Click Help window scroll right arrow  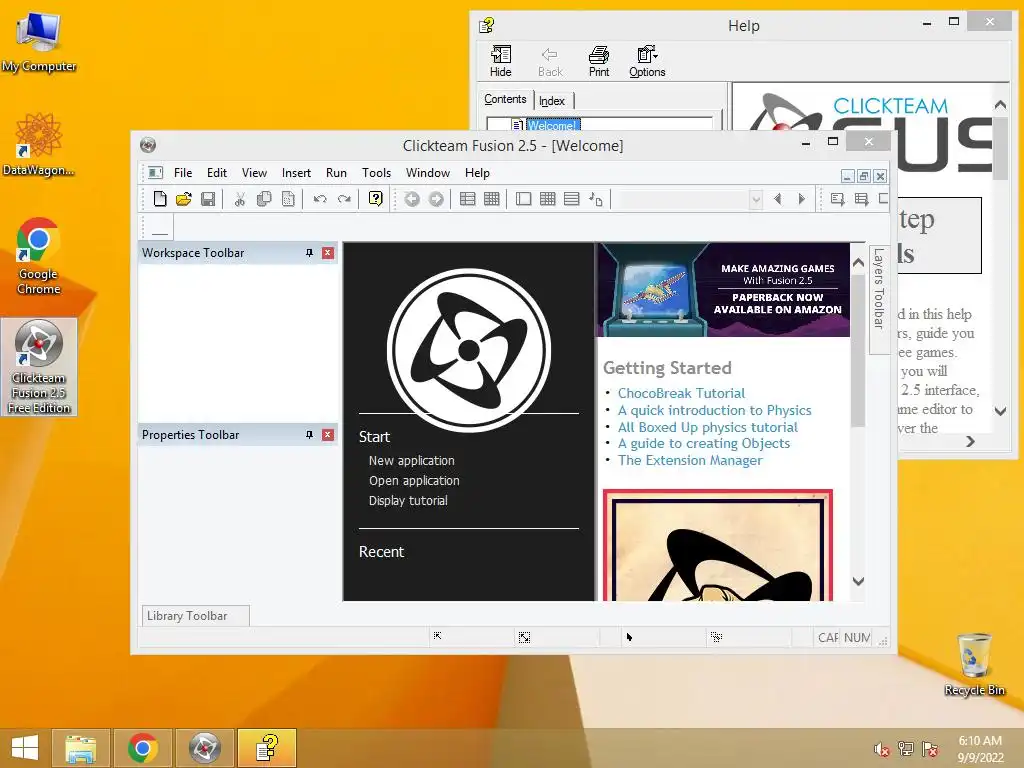coord(970,441)
